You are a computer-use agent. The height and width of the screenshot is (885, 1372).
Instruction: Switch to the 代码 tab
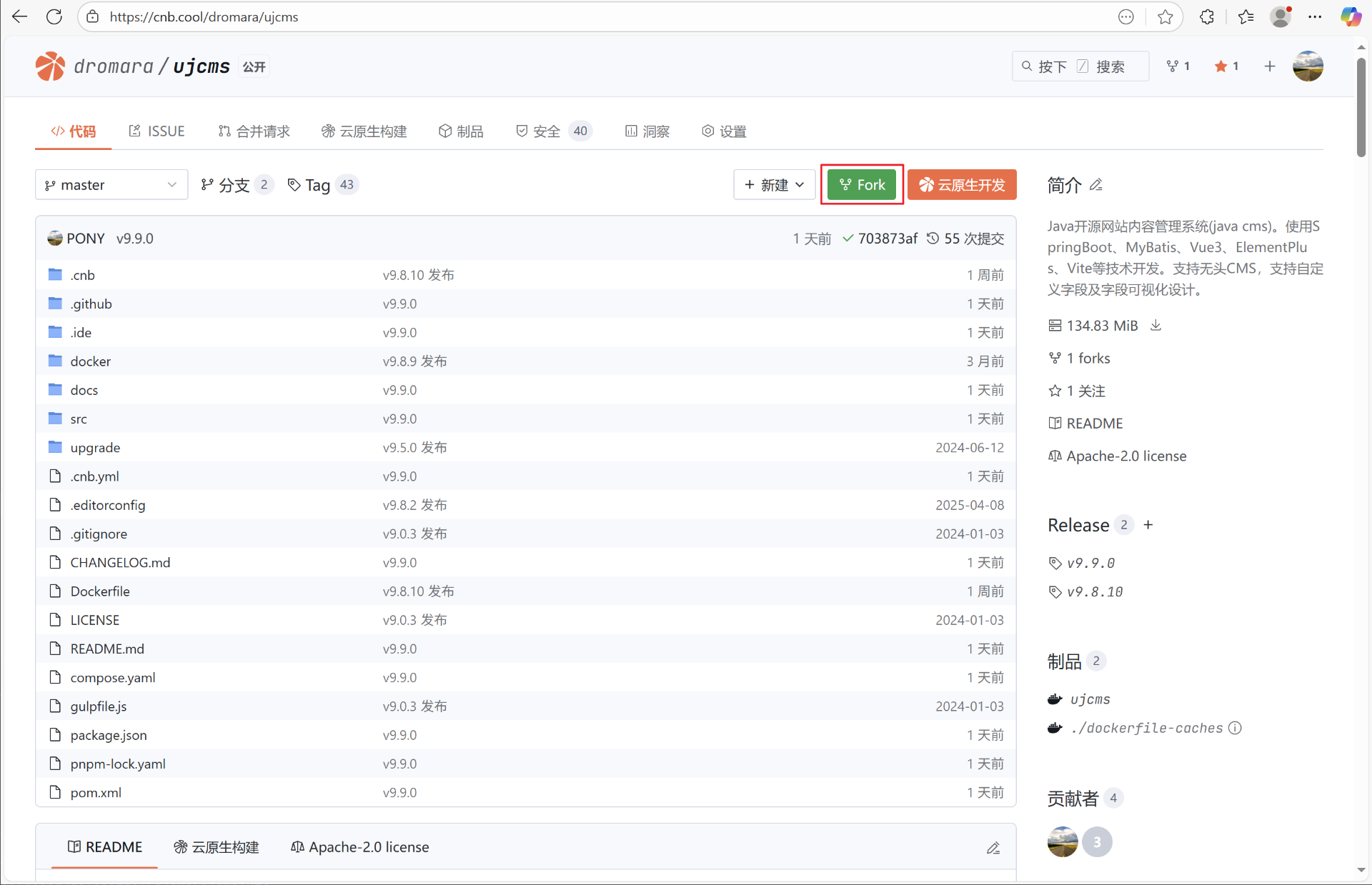tap(73, 131)
